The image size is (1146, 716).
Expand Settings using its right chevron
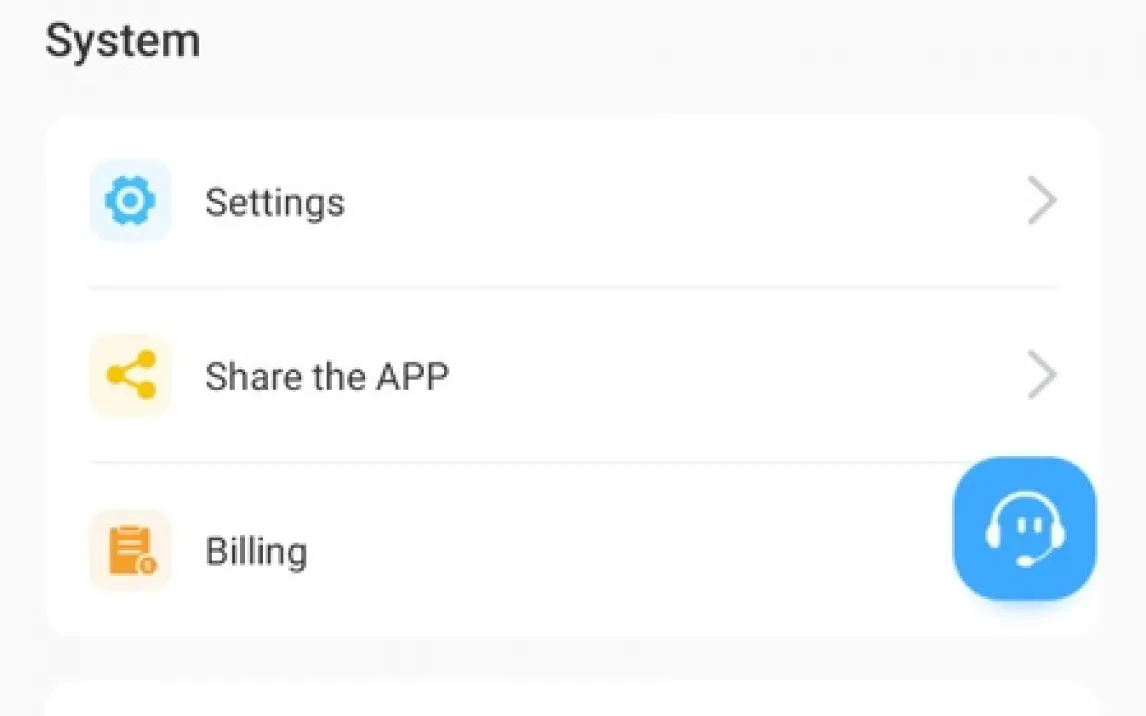point(1042,202)
